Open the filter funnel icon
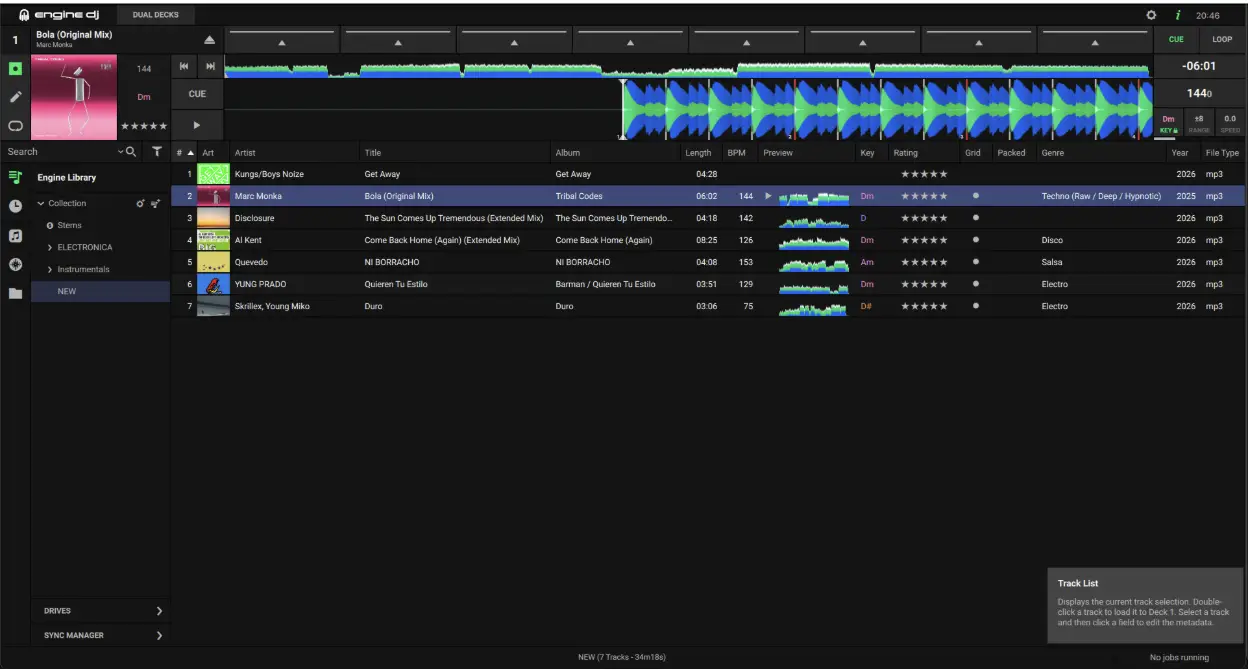 157,152
